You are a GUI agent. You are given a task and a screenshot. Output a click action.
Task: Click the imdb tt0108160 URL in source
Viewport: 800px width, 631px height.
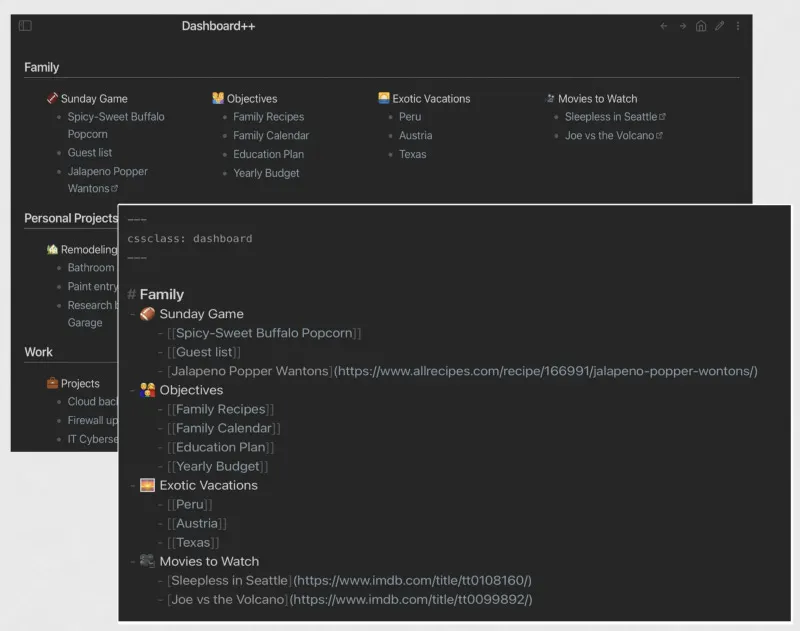(412, 580)
